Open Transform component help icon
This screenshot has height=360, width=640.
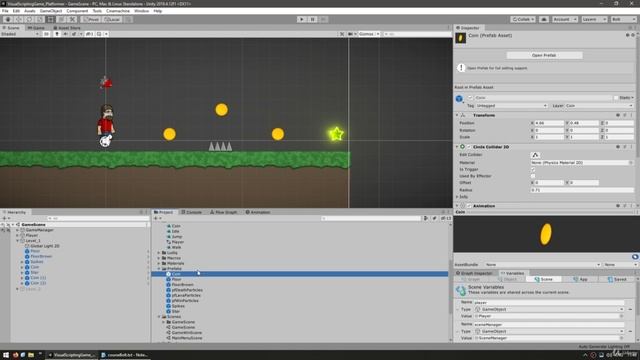(x=618, y=116)
